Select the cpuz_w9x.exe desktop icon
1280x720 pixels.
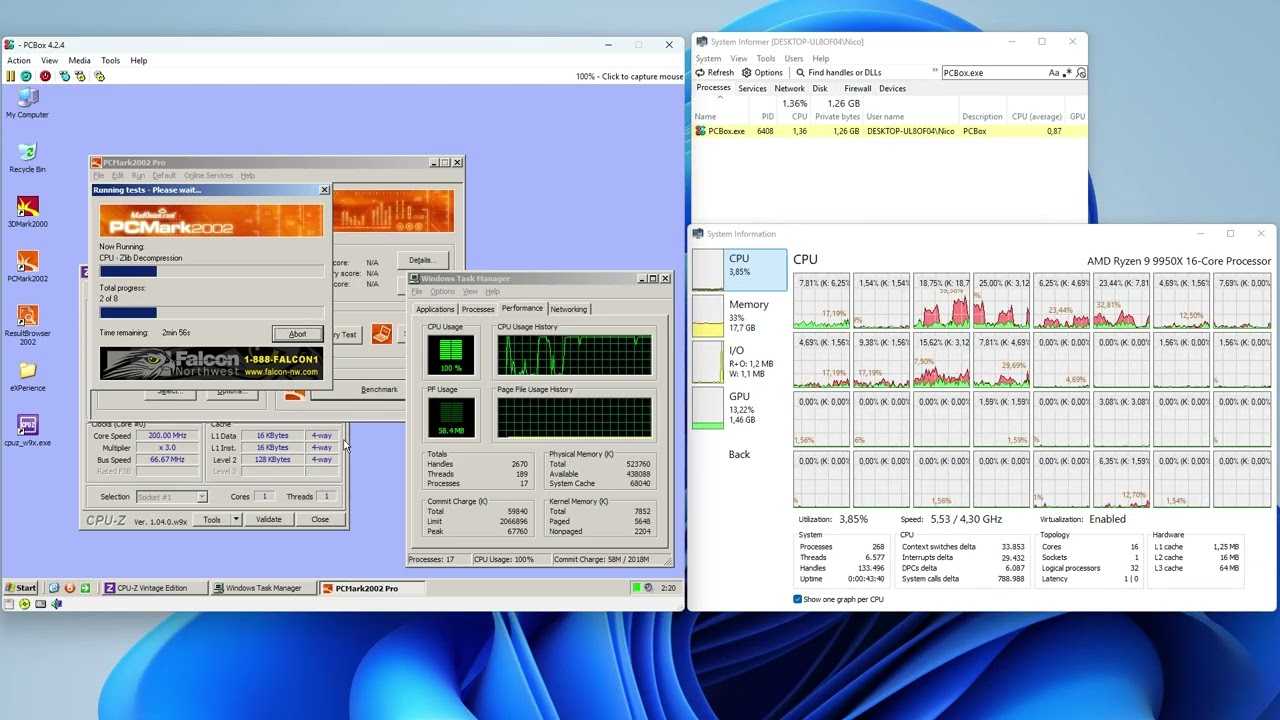pyautogui.click(x=27, y=431)
